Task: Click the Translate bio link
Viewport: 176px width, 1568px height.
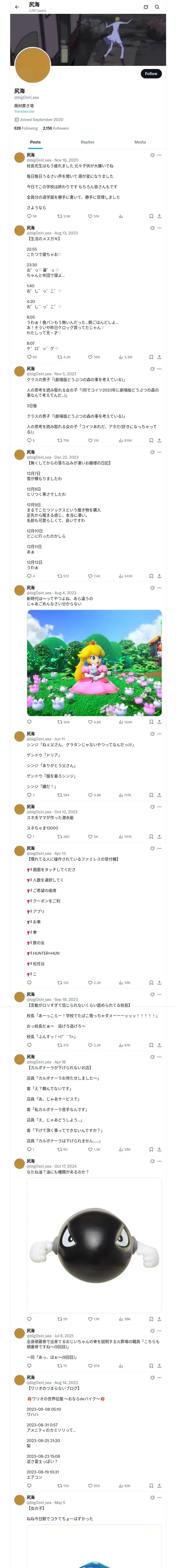Action: click(24, 111)
